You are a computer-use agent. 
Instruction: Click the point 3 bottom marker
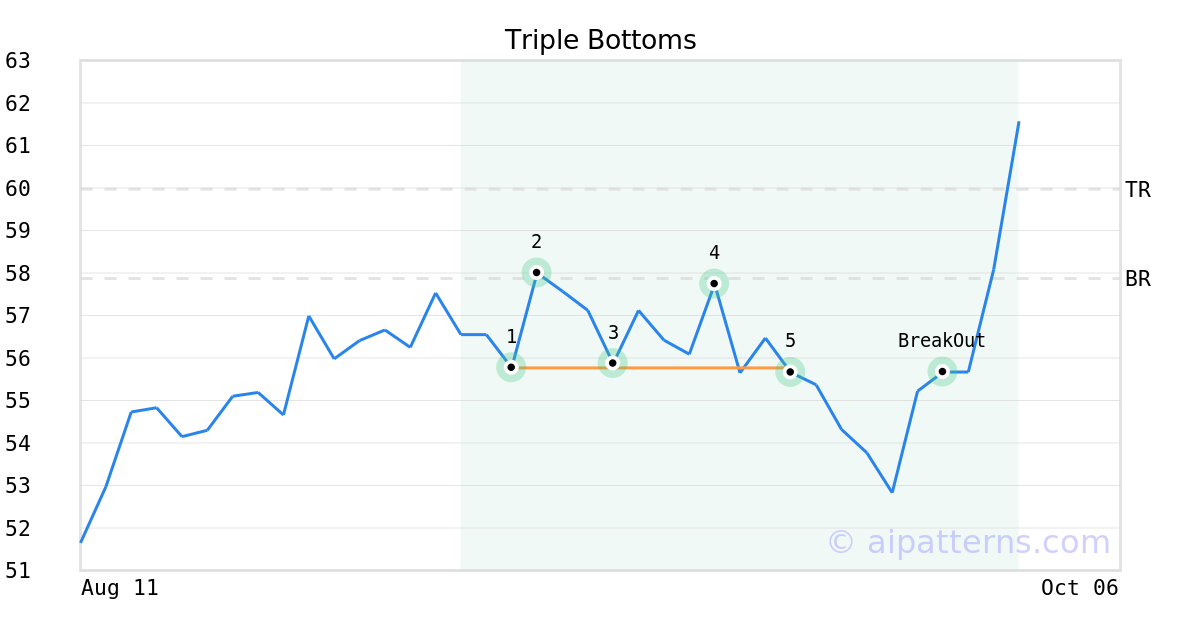click(613, 363)
